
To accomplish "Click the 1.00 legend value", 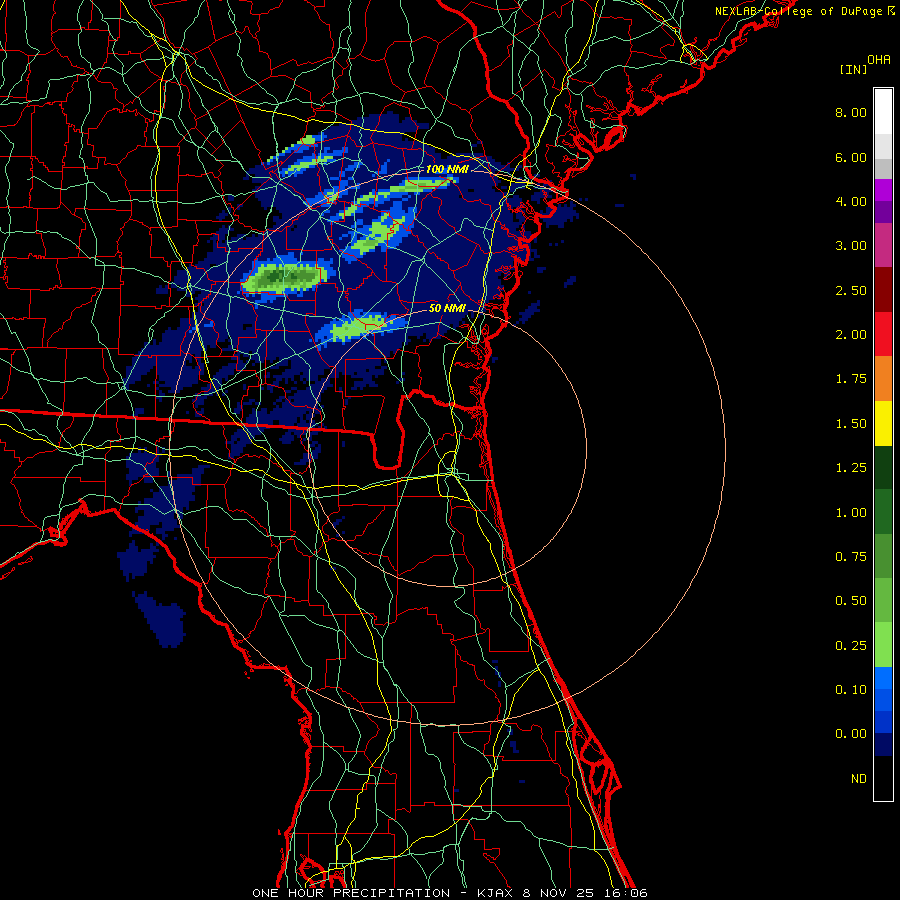I will click(851, 513).
